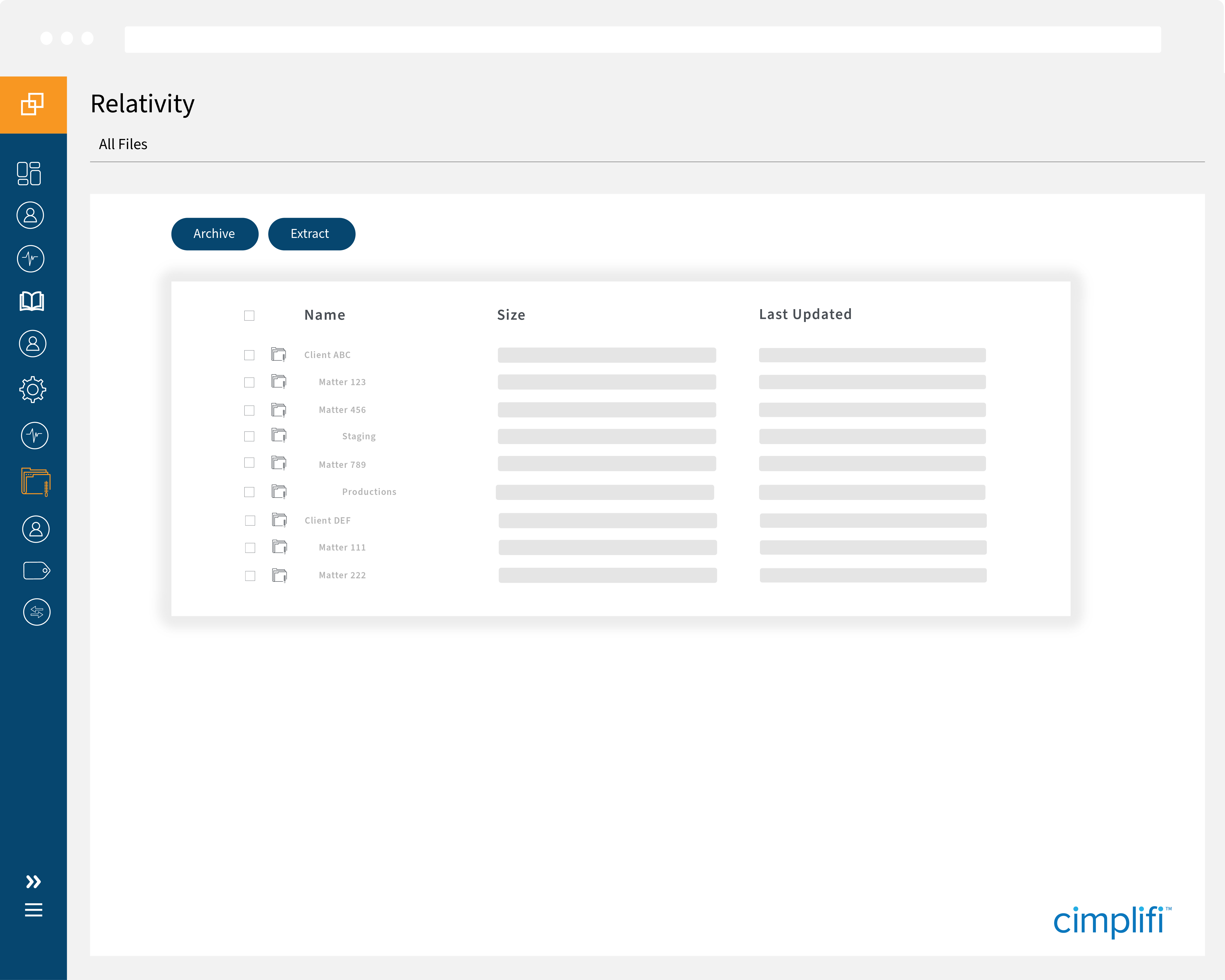The height and width of the screenshot is (980, 1225).
Task: Click the Matter 123 folder icon
Action: (x=278, y=381)
